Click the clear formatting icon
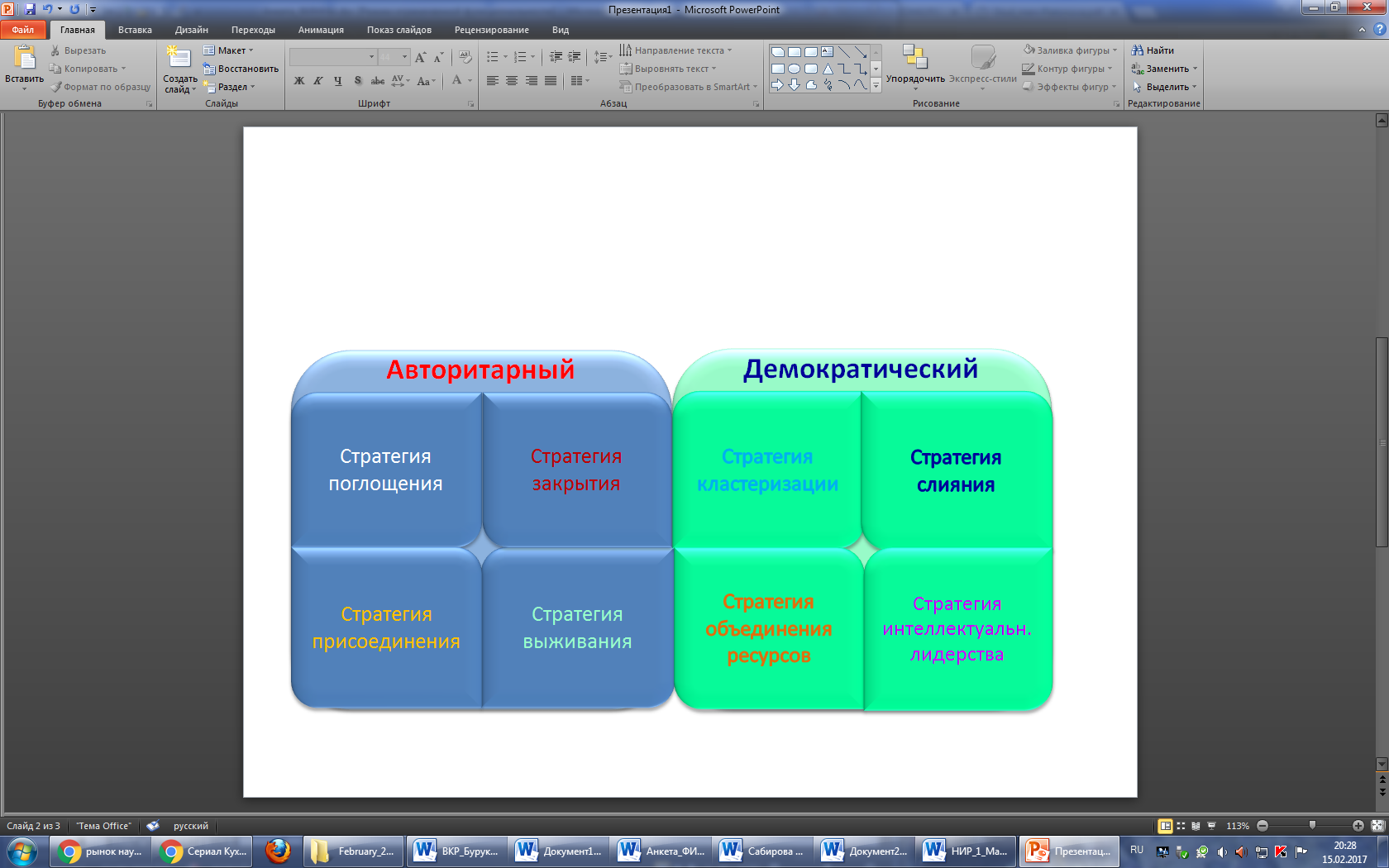The width and height of the screenshot is (1389, 868). pyautogui.click(x=465, y=57)
